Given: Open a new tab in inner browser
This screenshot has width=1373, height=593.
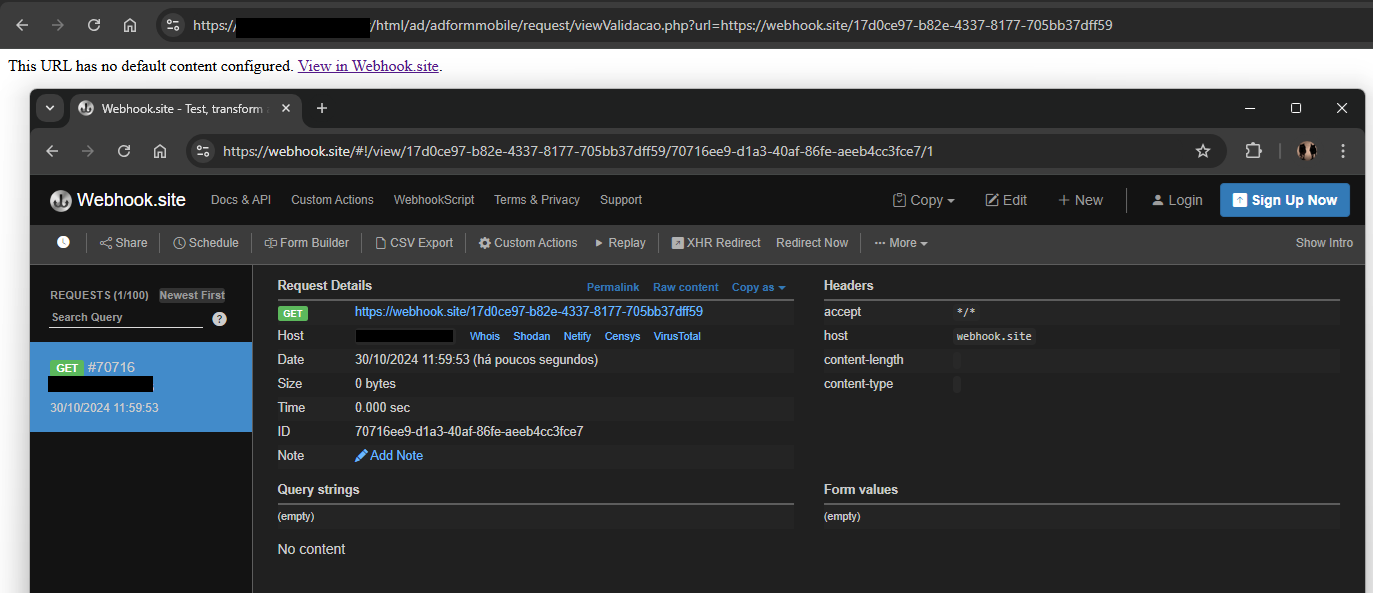Looking at the screenshot, I should click(321, 108).
